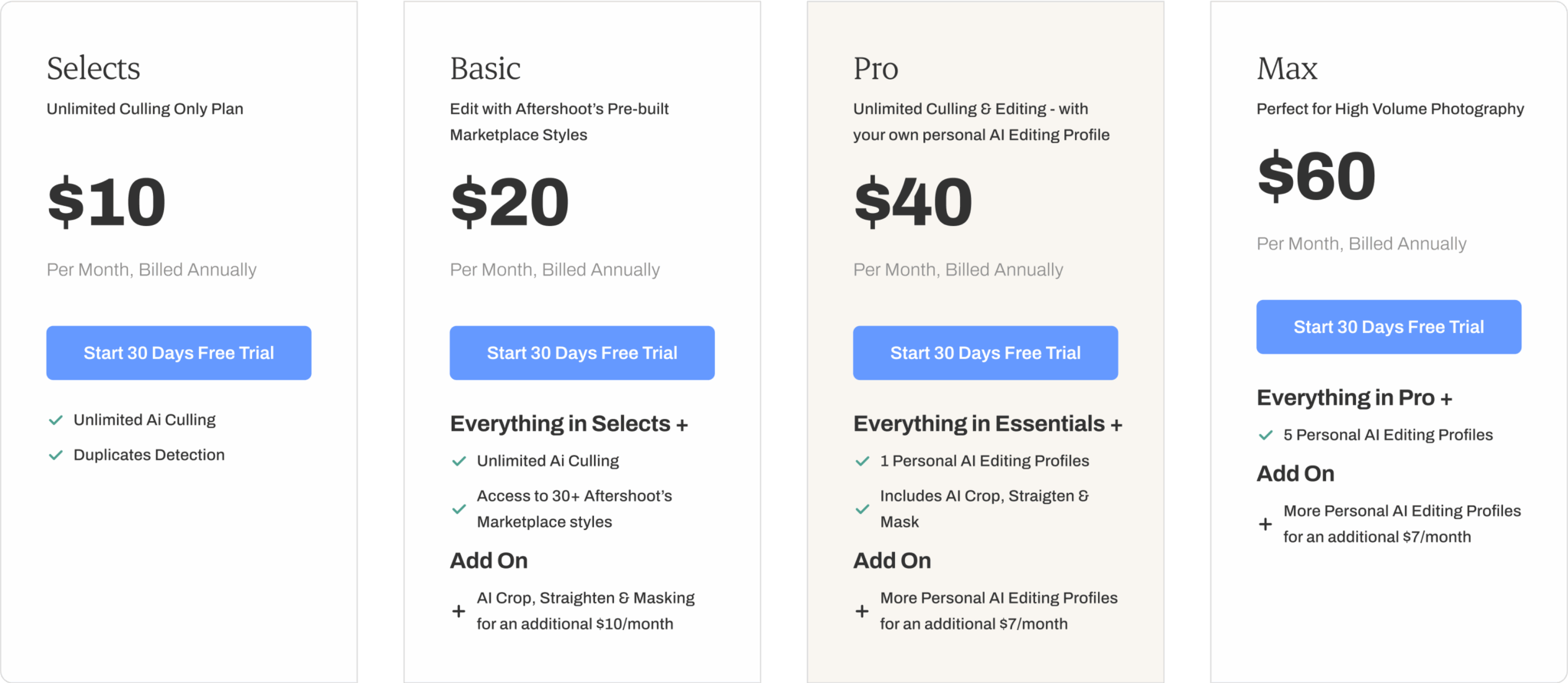The image size is (1568, 683).
Task: Click the plus icon for Pro plan's Add On
Action: click(x=862, y=610)
